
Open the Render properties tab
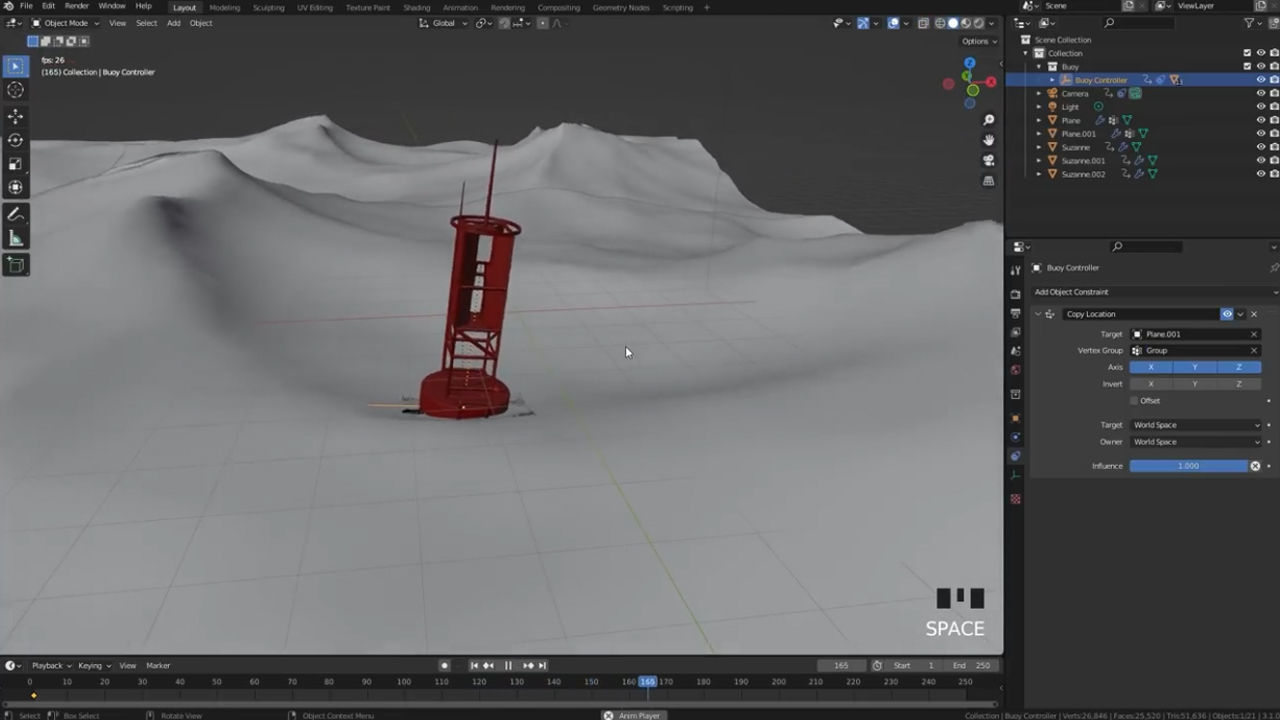1015,295
